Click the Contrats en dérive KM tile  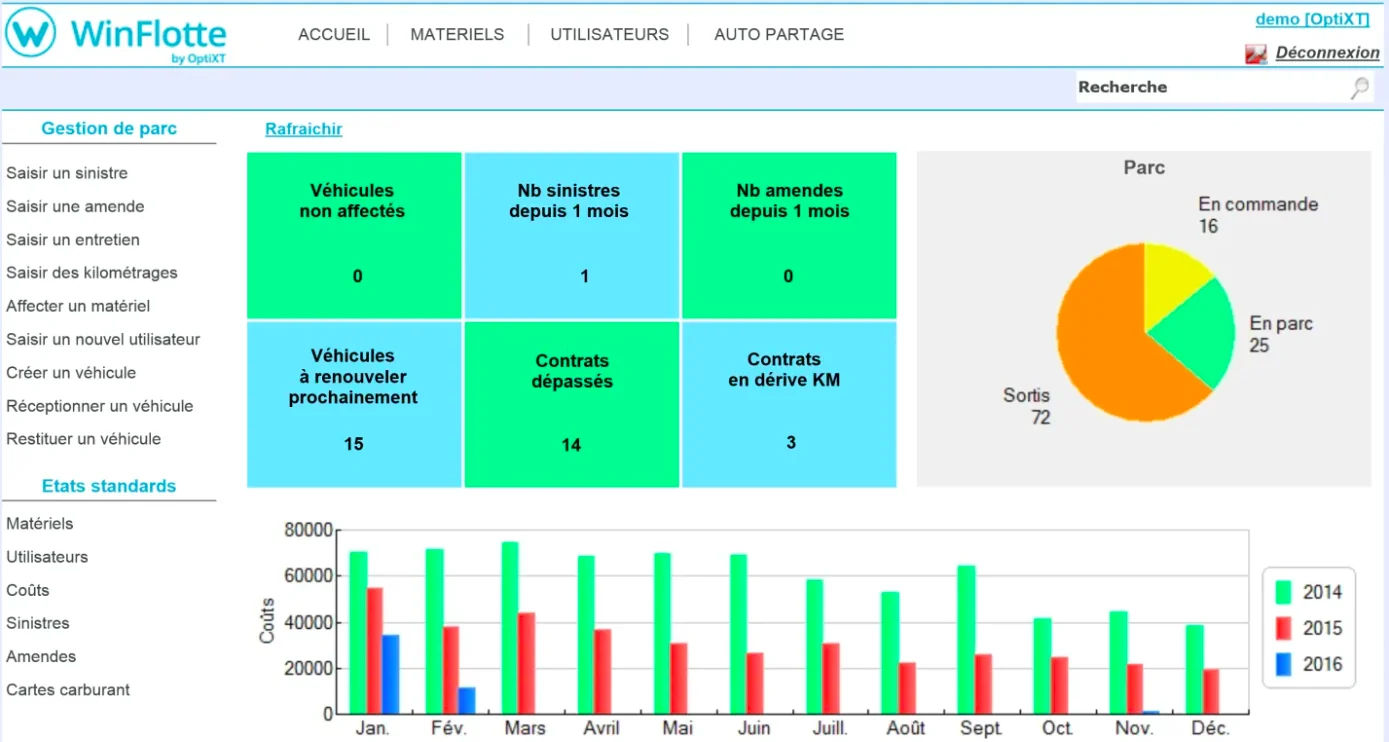coord(789,404)
